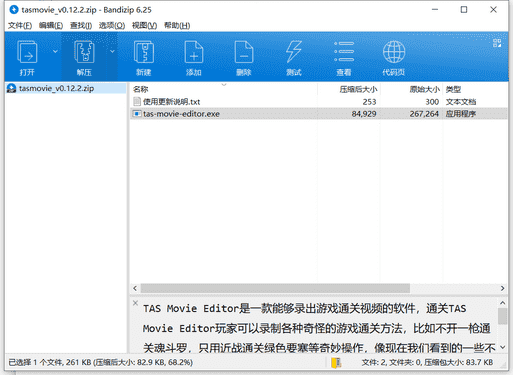Click the horizontal scrollbar thumb in file list

[x=275, y=288]
